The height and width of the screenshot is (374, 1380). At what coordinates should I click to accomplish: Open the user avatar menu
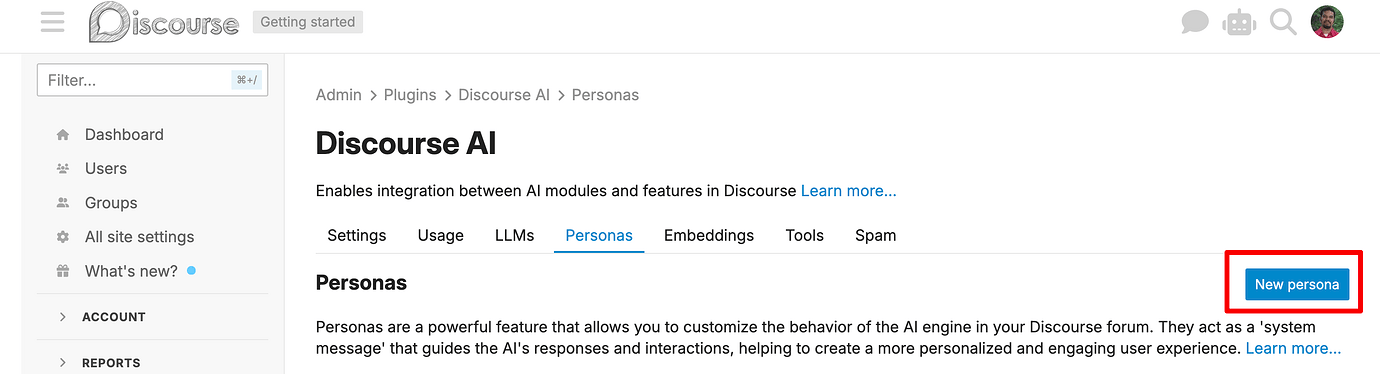click(1327, 22)
